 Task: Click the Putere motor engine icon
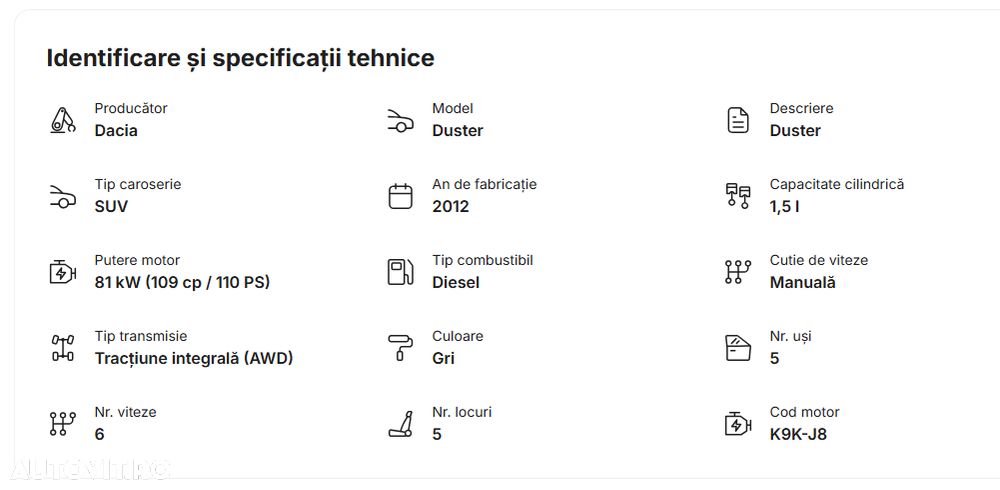(x=63, y=272)
